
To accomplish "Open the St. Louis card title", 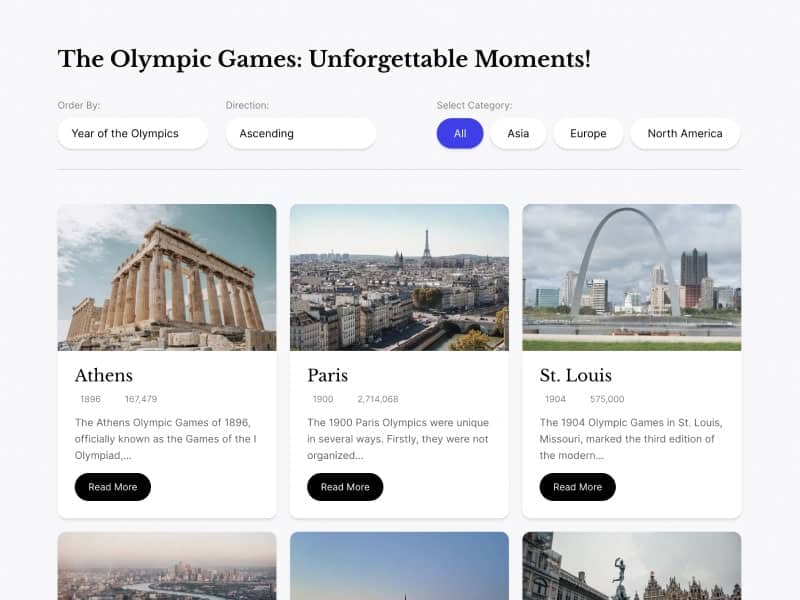I will 576,376.
